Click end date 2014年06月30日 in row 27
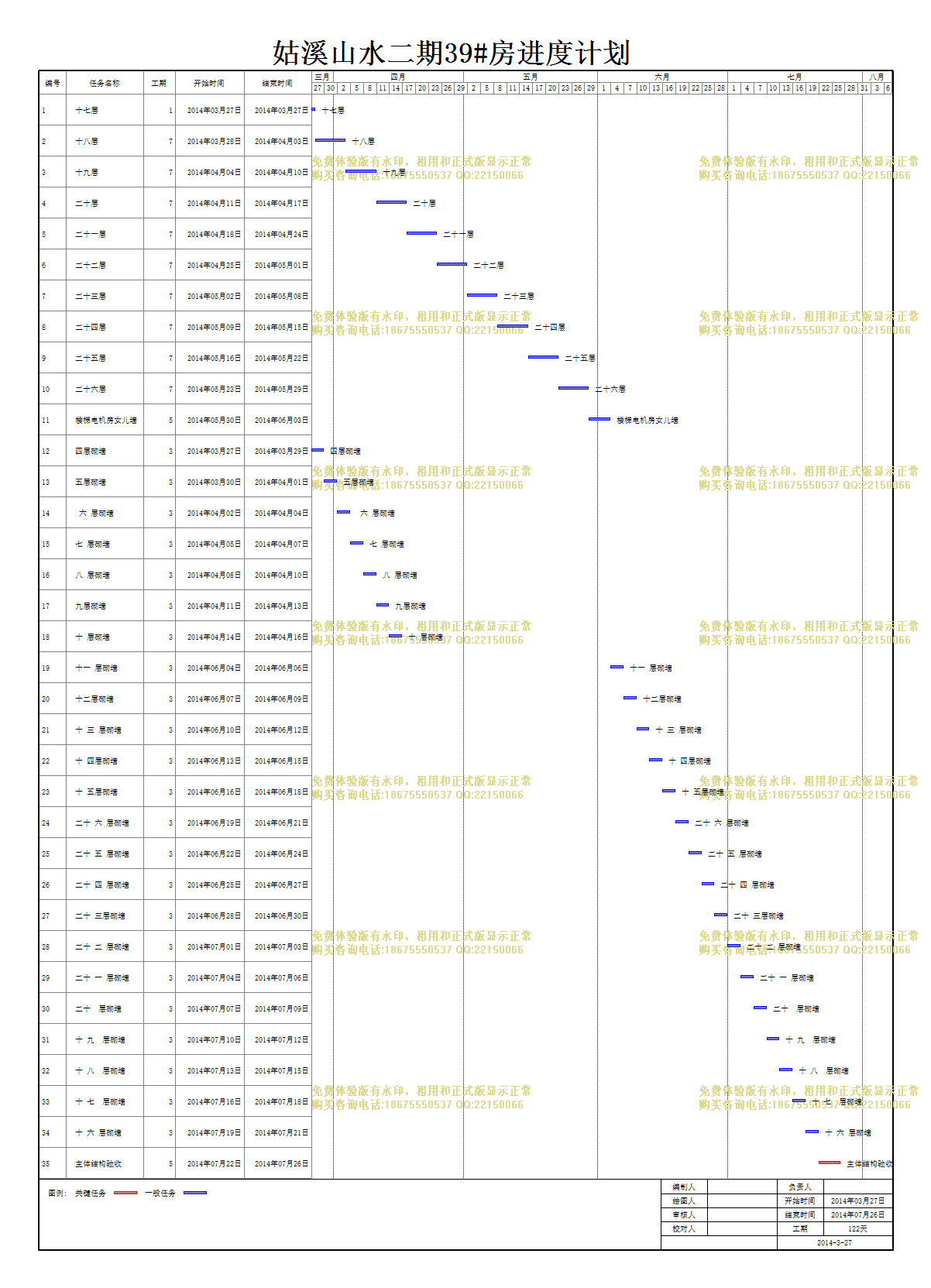The image size is (931, 1288). coord(281,916)
